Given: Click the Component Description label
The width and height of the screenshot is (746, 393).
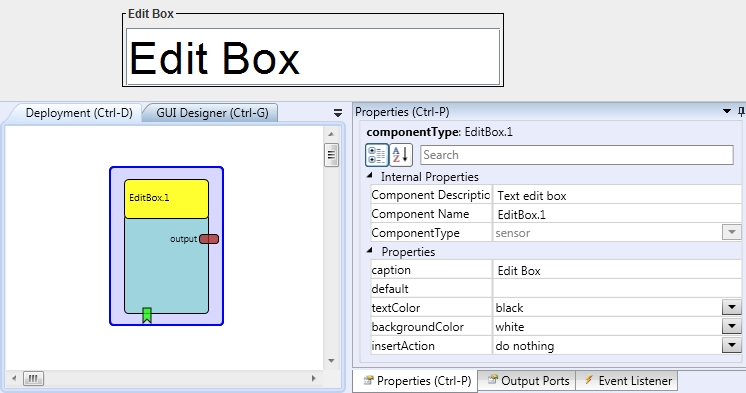Looking at the screenshot, I should pyautogui.click(x=431, y=195).
